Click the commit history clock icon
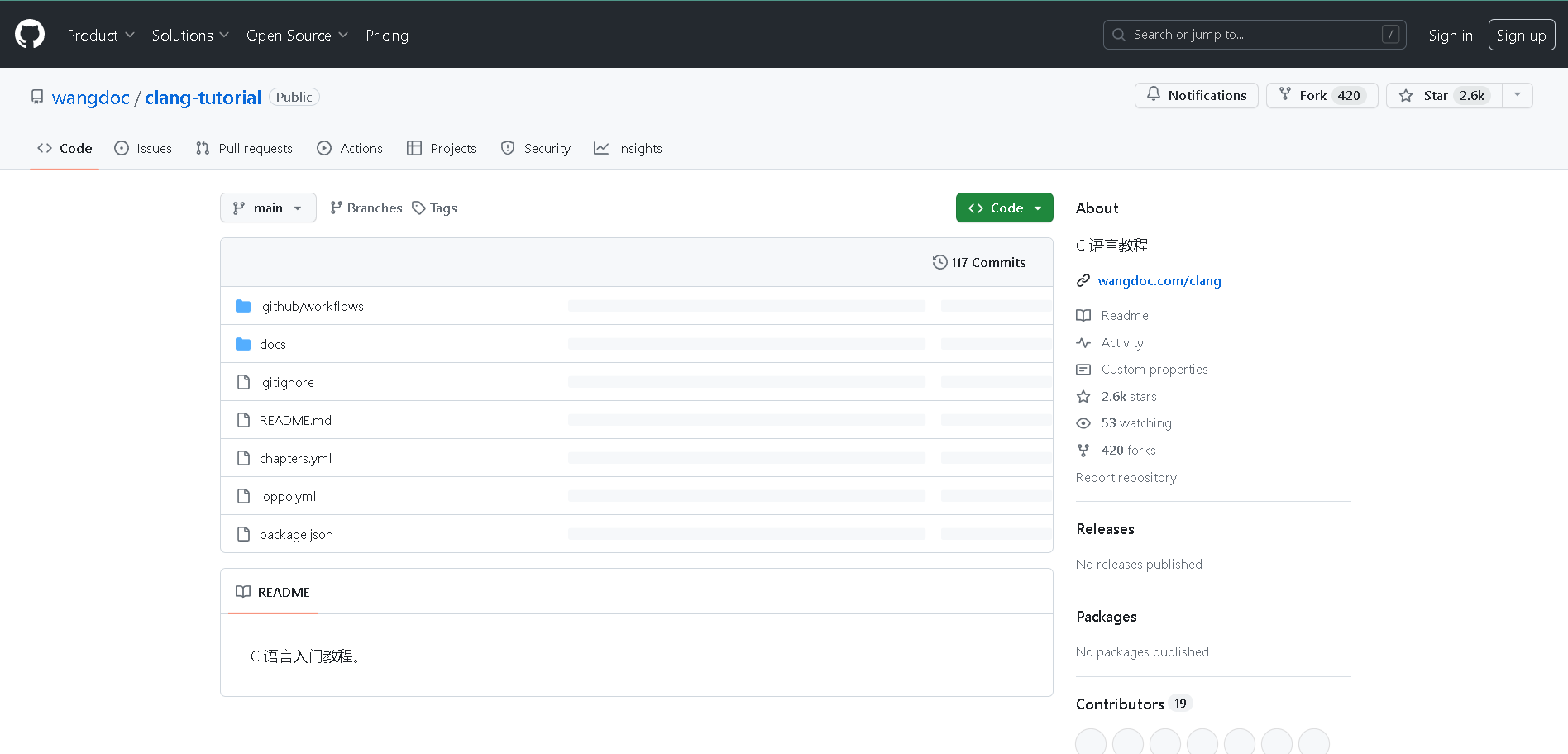This screenshot has height=754, width=1568. click(x=939, y=262)
